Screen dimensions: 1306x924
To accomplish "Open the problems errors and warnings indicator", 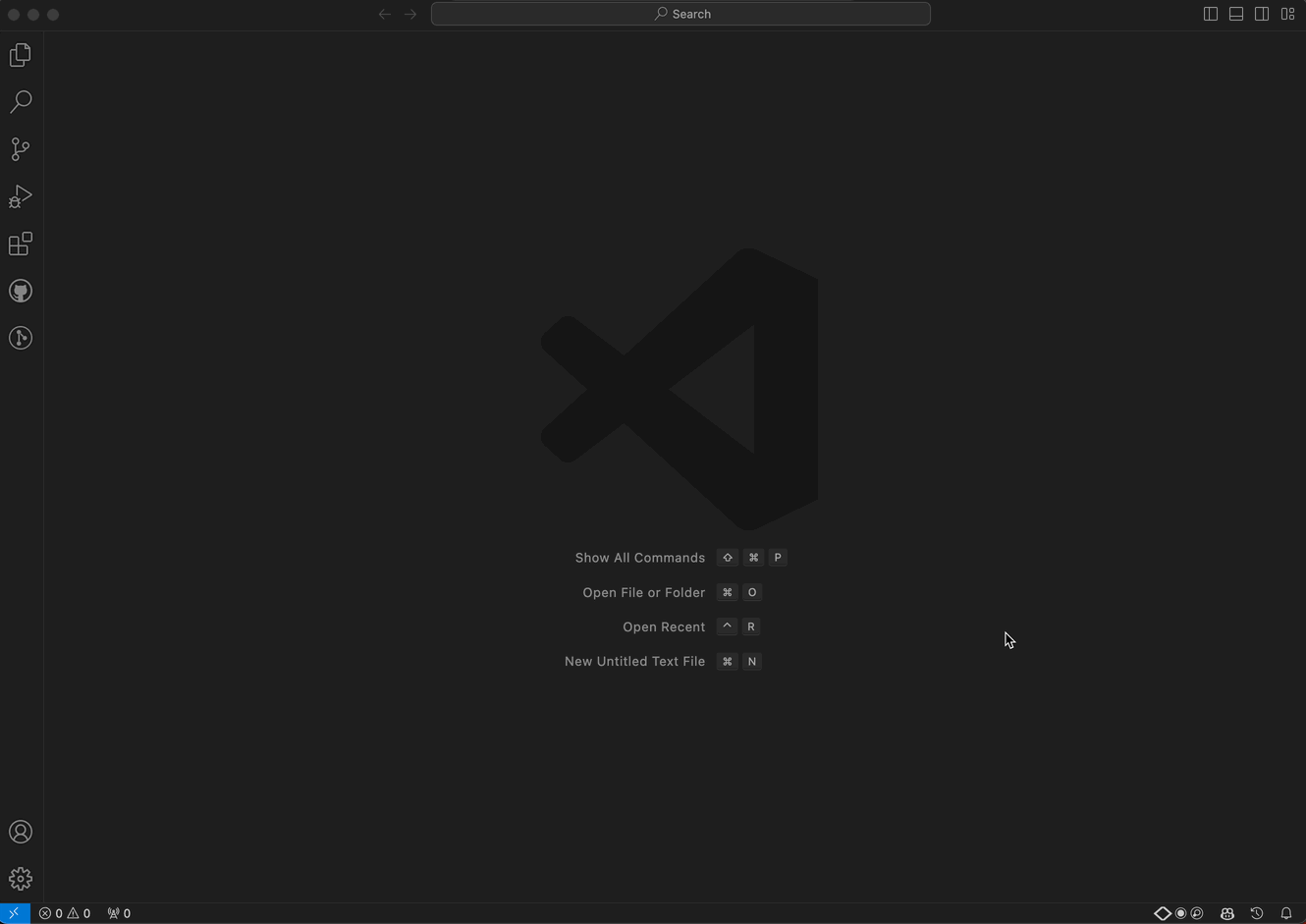I will click(x=65, y=913).
